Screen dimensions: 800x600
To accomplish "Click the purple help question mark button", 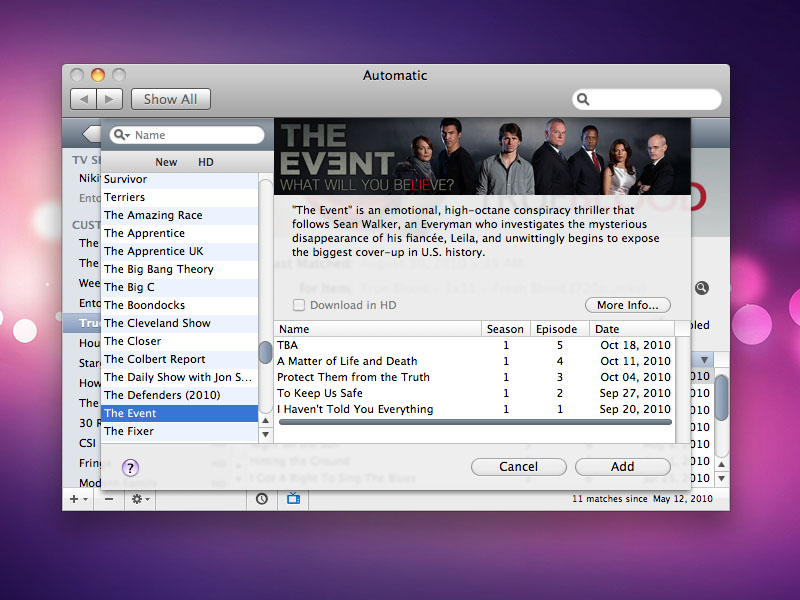I will pyautogui.click(x=130, y=467).
